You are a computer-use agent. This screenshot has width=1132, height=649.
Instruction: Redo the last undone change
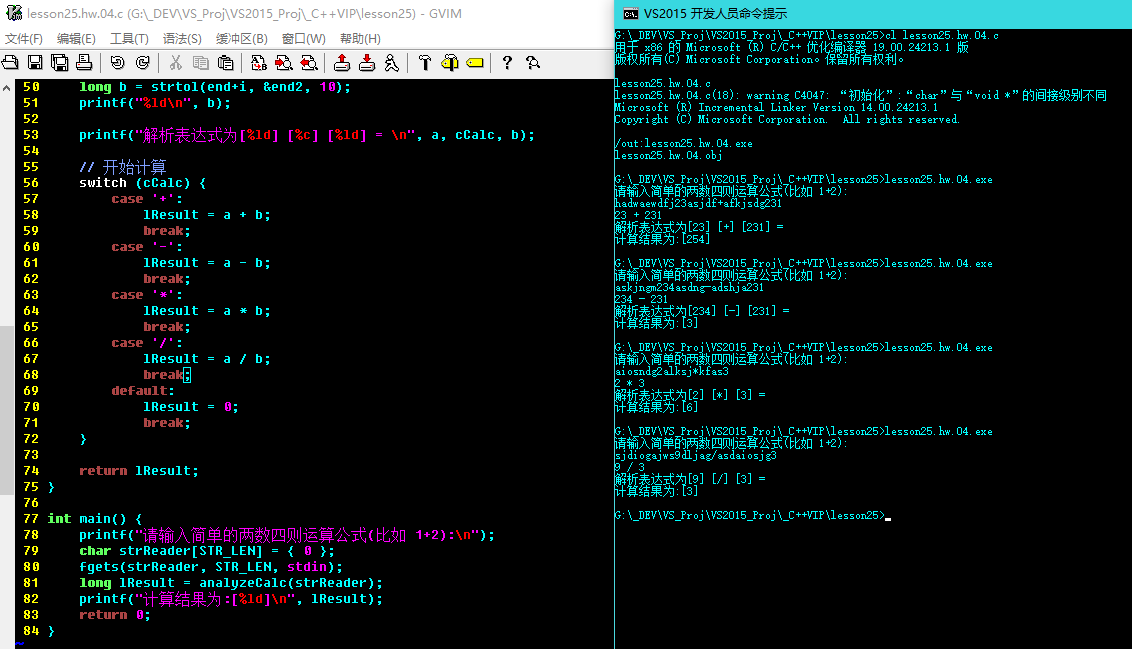(142, 63)
